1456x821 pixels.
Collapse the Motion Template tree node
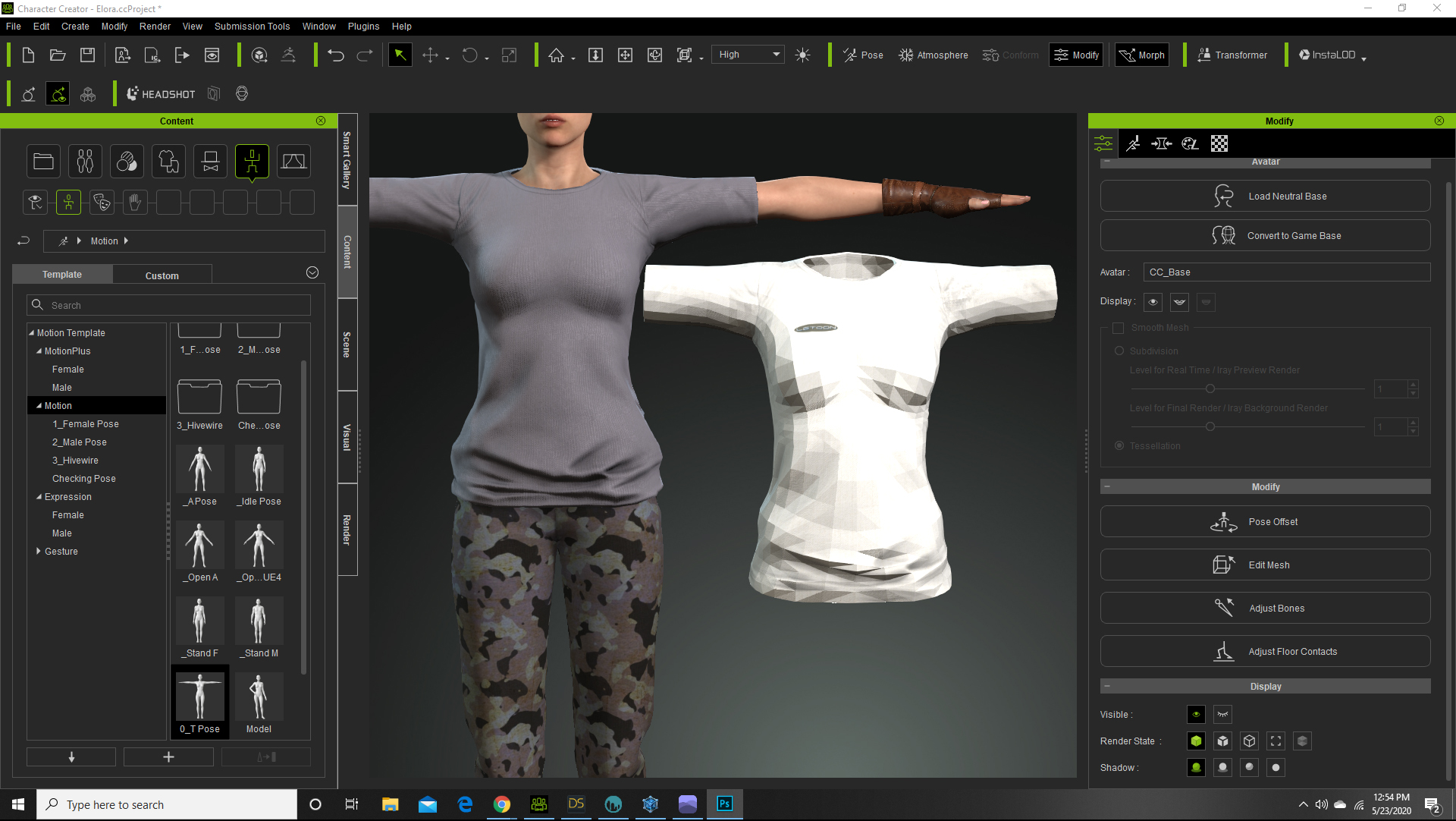(x=32, y=332)
